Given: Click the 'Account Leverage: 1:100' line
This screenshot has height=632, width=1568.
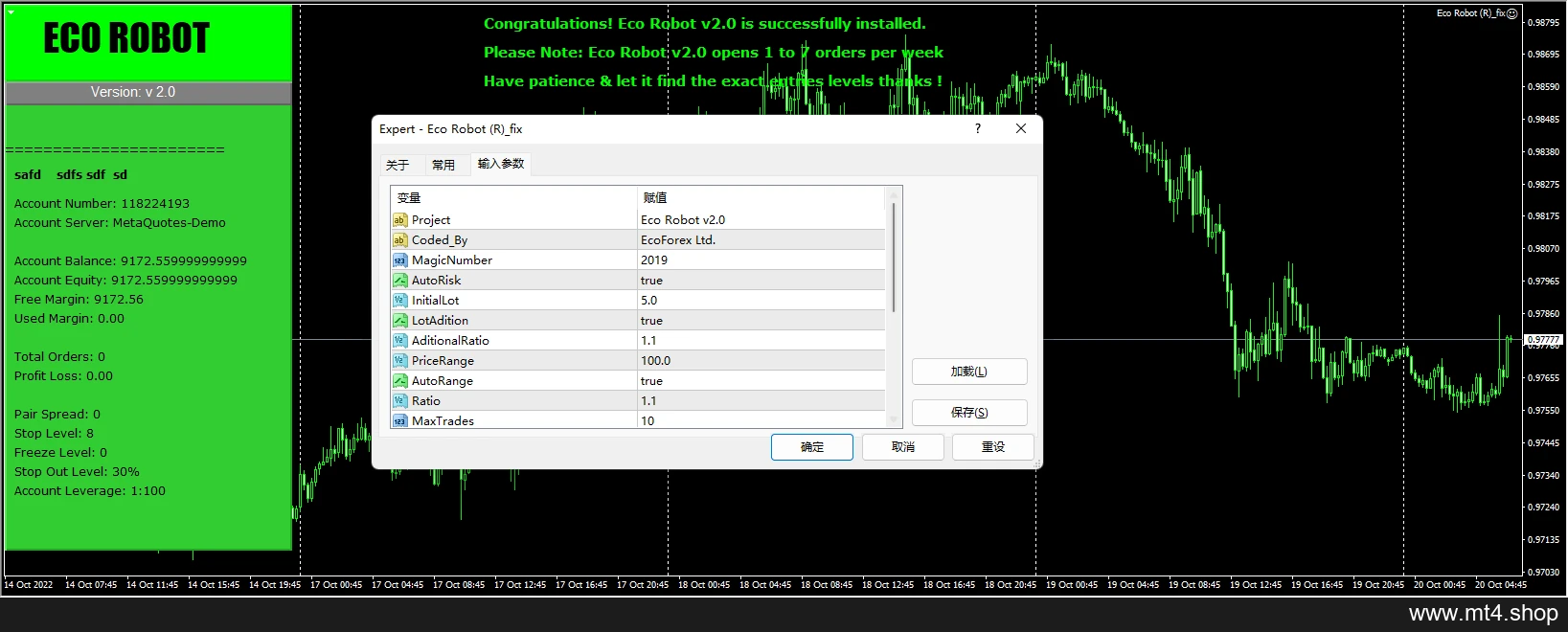Looking at the screenshot, I should point(90,491).
